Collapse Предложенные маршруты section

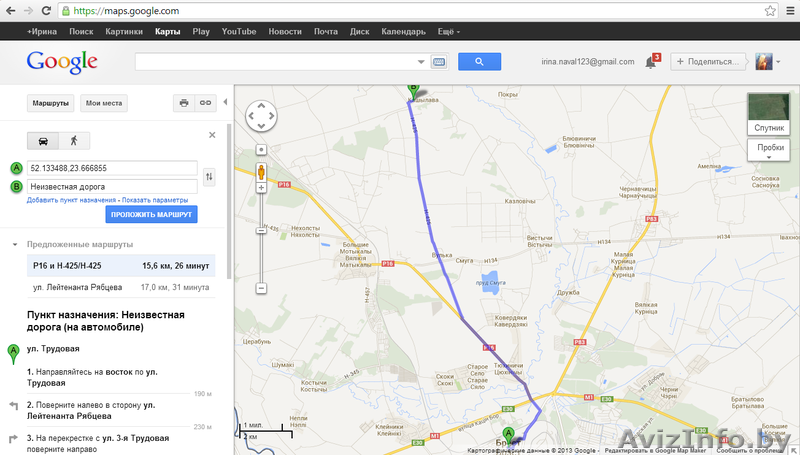15,244
